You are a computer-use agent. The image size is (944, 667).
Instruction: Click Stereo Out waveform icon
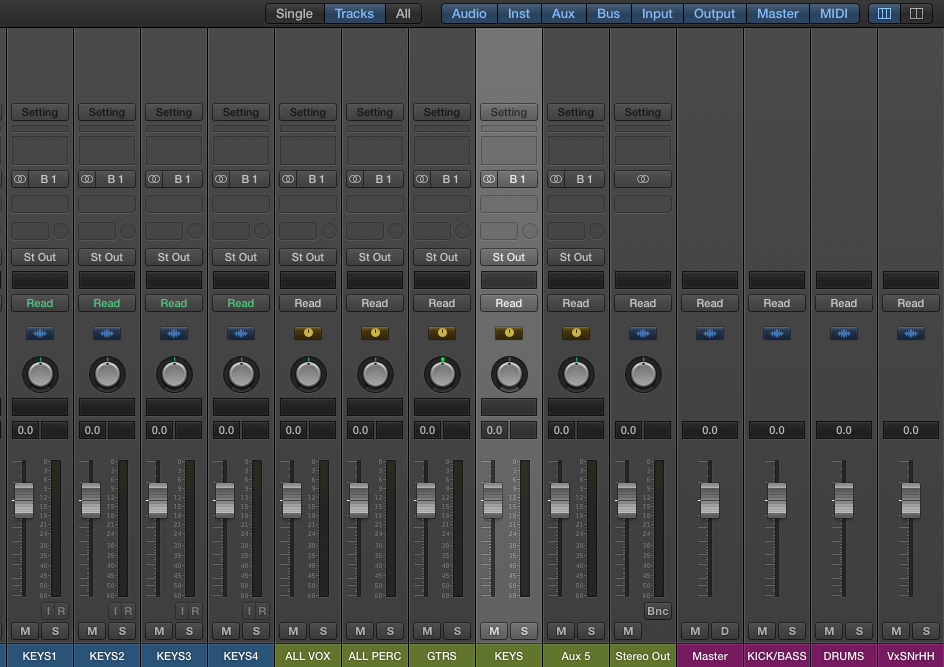(643, 333)
